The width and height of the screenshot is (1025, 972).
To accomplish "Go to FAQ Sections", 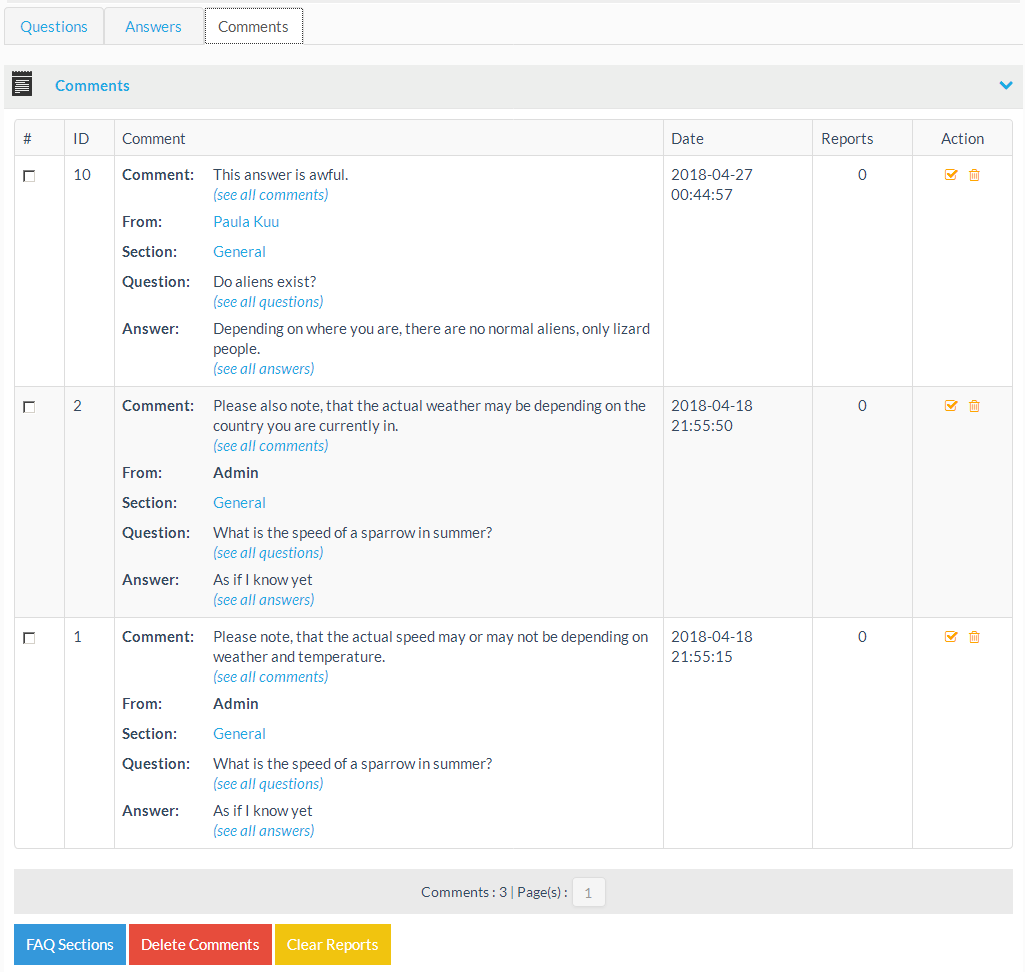I will point(70,945).
